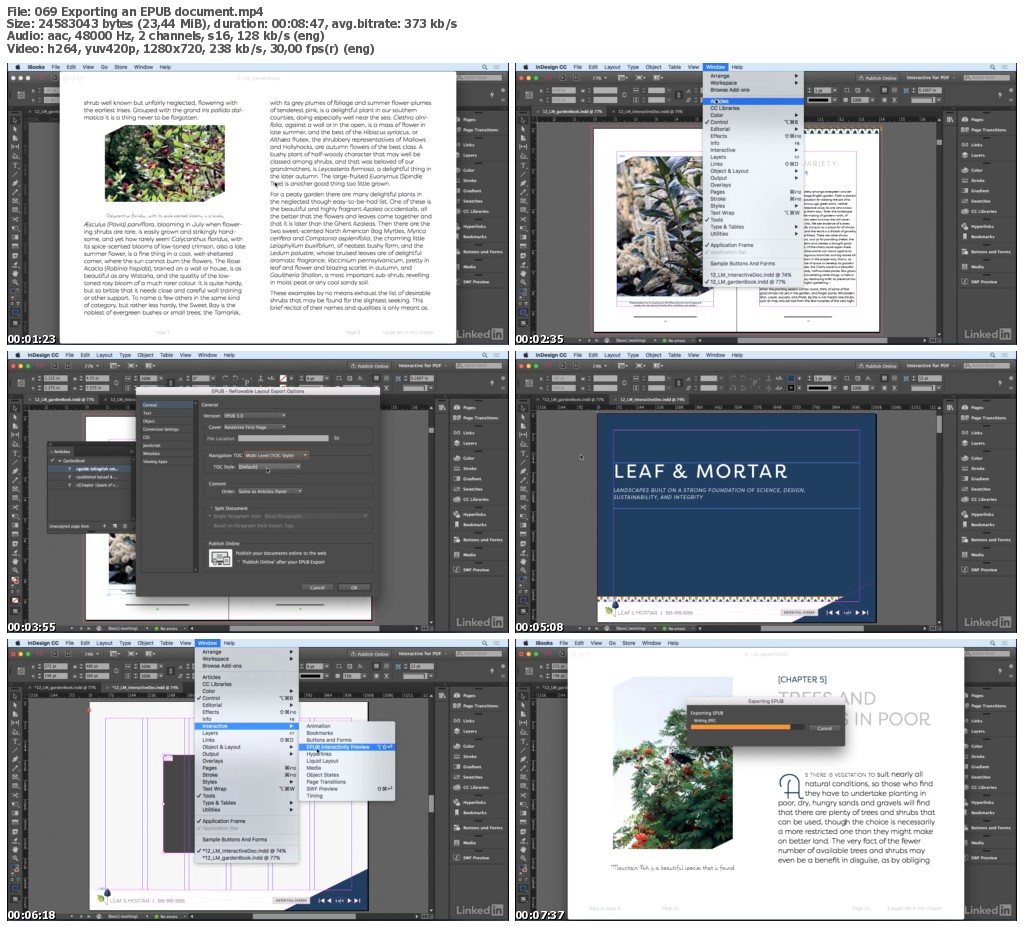Image resolution: width=1024 pixels, height=927 pixels.
Task: Select Metadata in the EPUB dialog list
Action: pos(167,453)
